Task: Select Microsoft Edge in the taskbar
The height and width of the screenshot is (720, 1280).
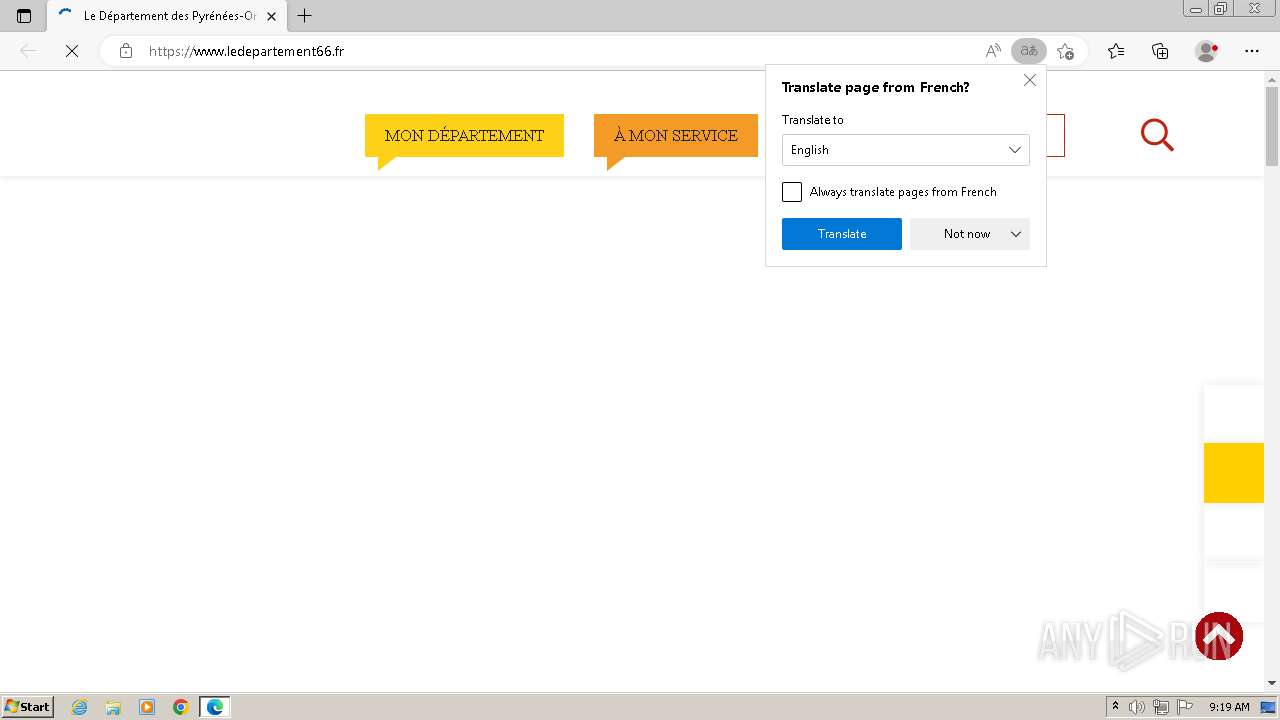Action: coord(215,707)
